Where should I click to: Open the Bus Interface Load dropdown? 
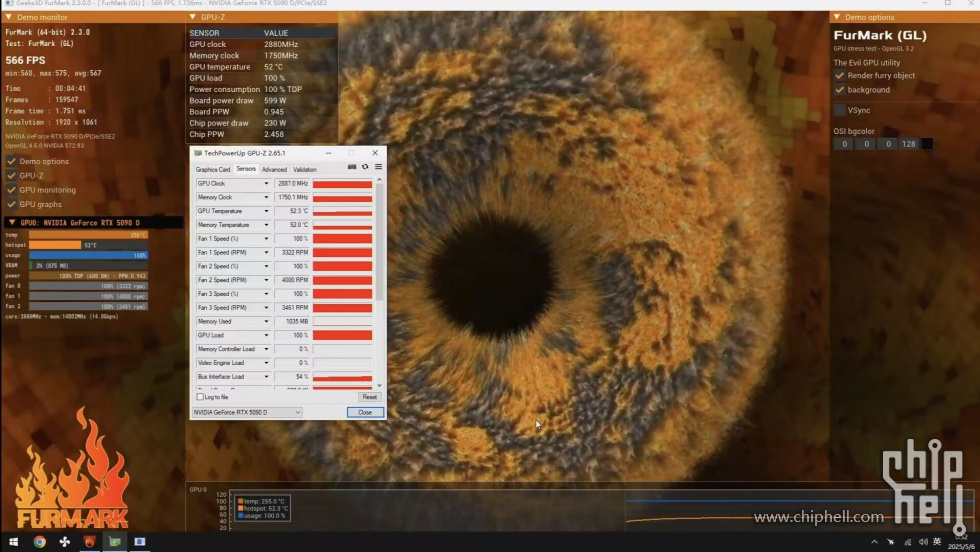[x=266, y=377]
